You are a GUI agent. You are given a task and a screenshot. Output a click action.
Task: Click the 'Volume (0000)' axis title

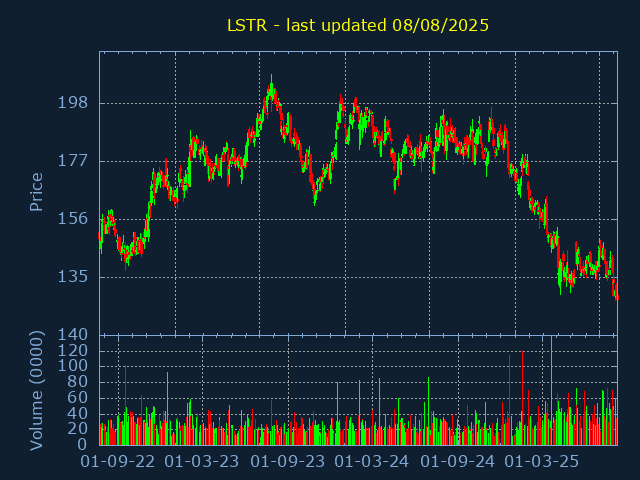pyautogui.click(x=36, y=391)
